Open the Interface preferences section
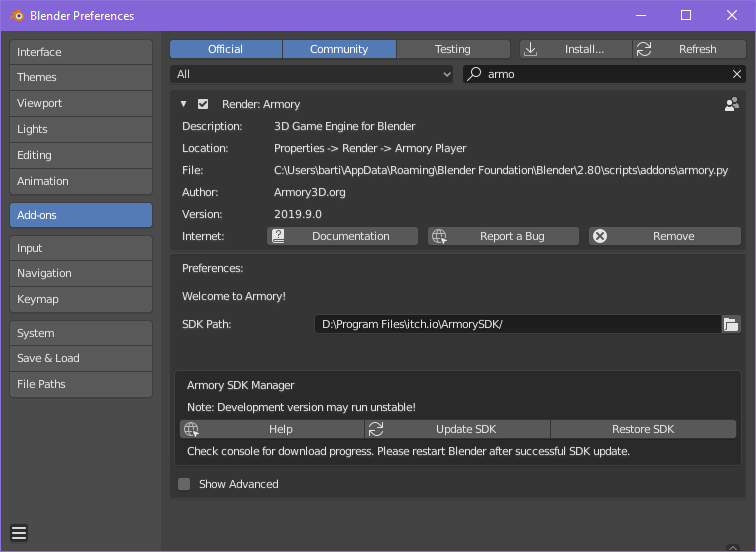The image size is (756, 552). (81, 52)
